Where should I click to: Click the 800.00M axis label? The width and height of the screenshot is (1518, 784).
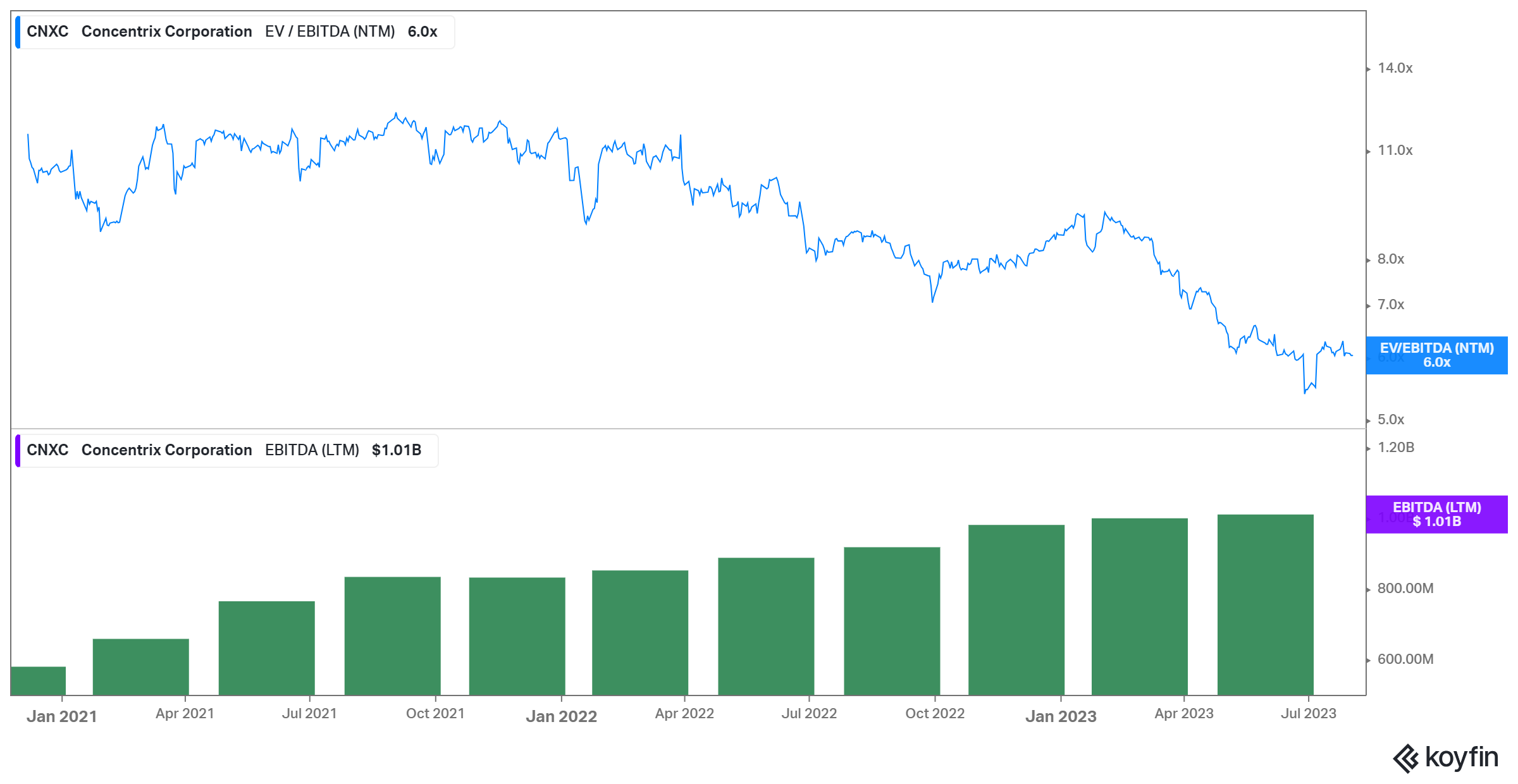[x=1405, y=589]
